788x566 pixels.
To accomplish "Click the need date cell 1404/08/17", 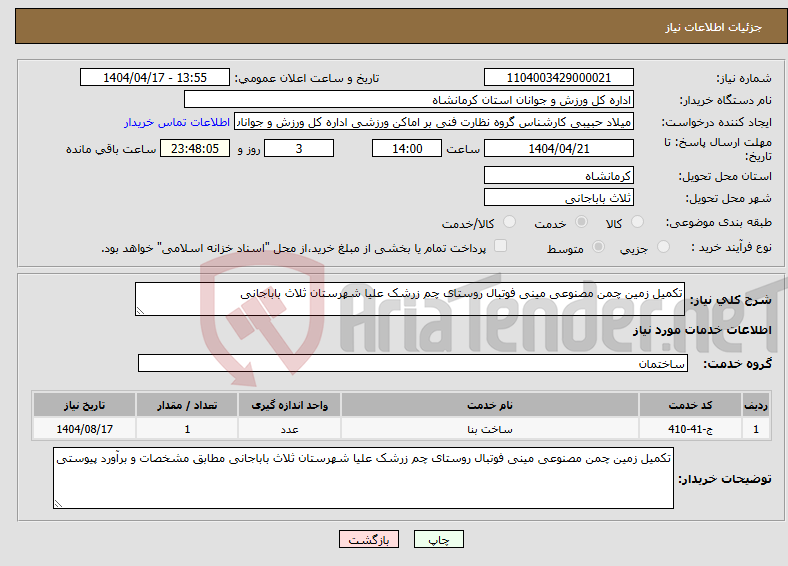I will 84,429.
